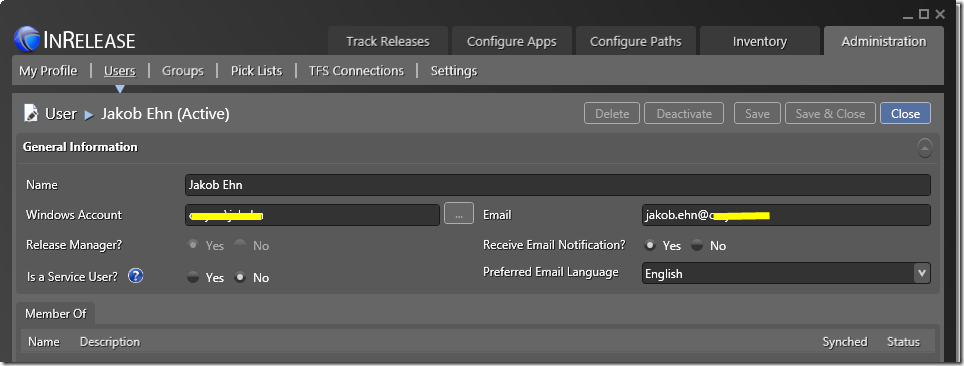Click the blue Close button
The height and width of the screenshot is (366, 964).
point(905,113)
